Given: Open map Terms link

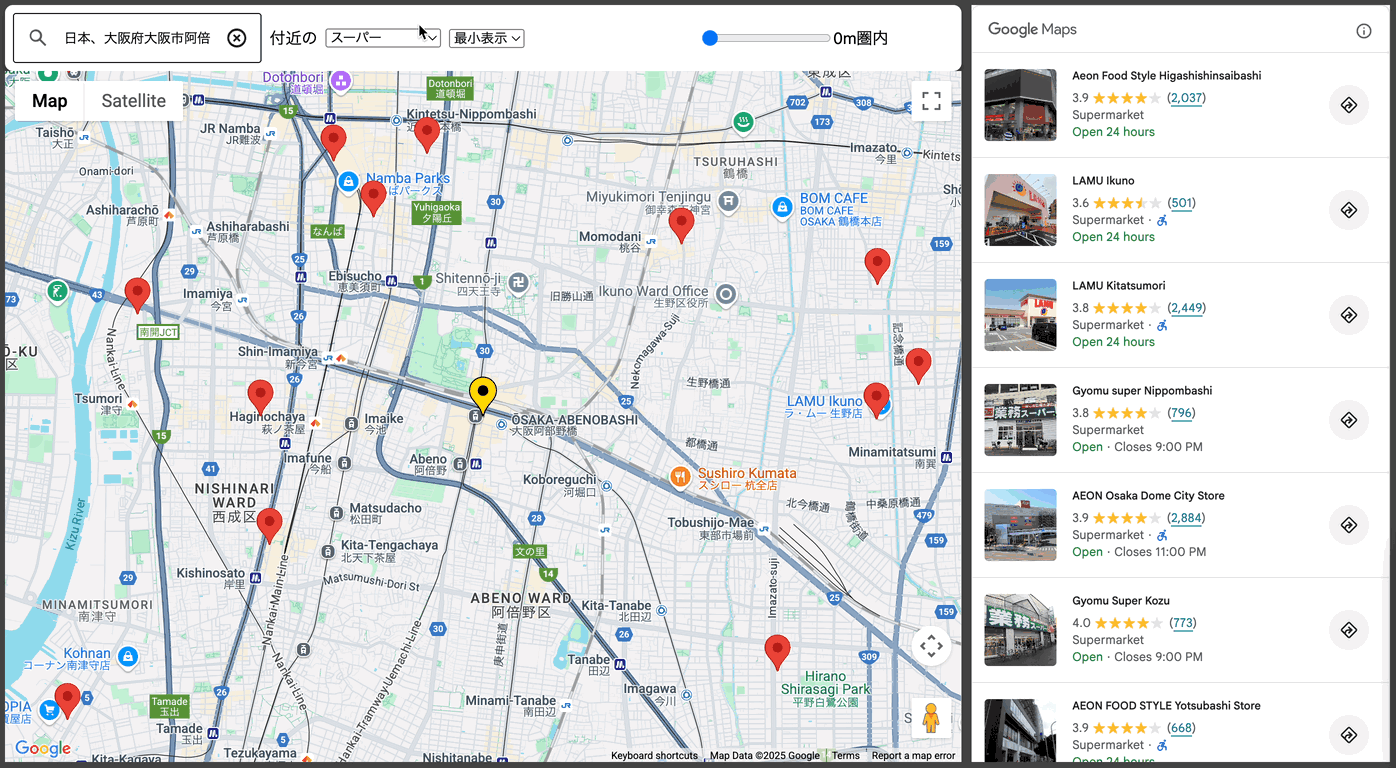Looking at the screenshot, I should click(845, 756).
